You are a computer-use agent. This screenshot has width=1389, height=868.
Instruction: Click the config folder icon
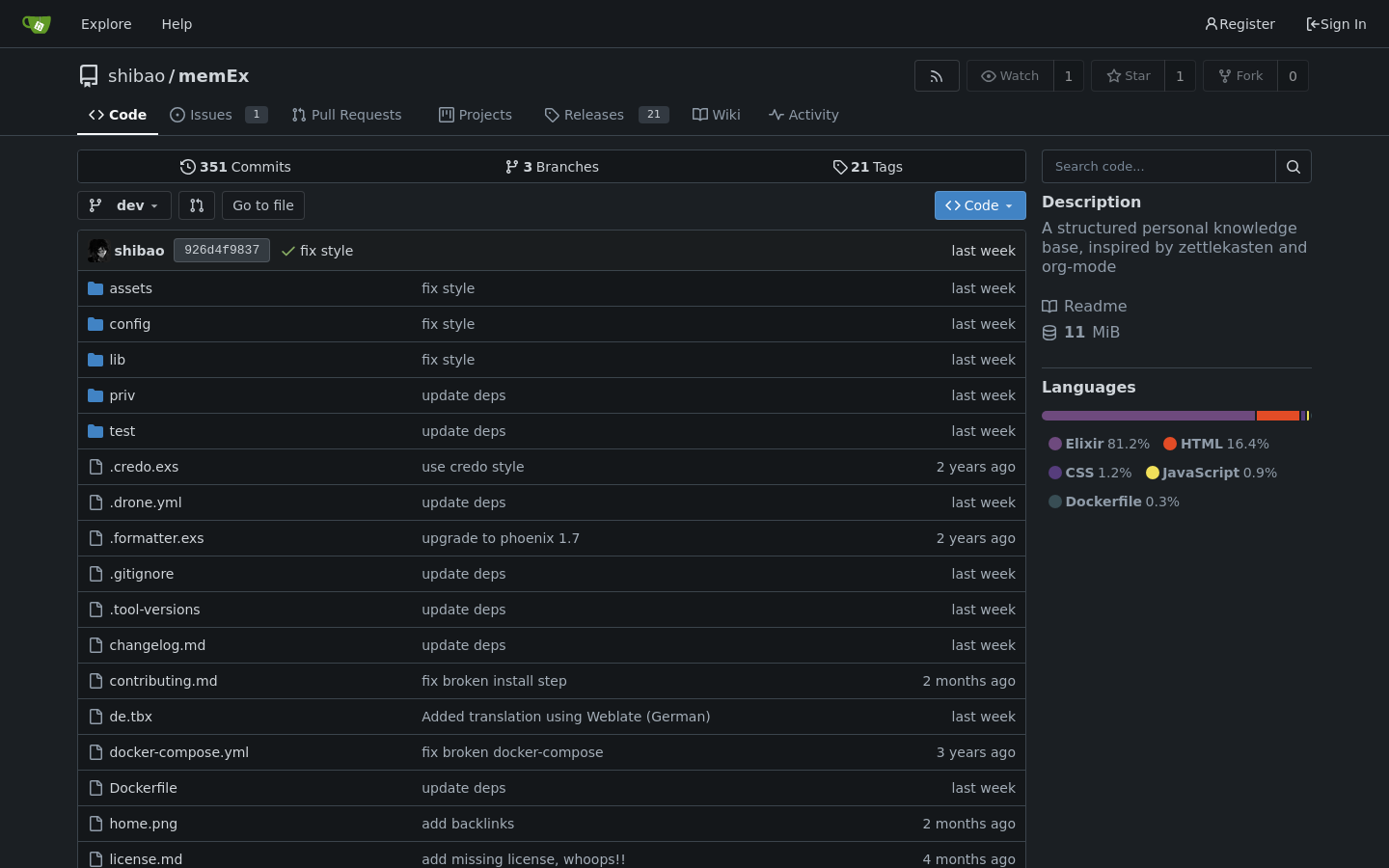click(95, 324)
